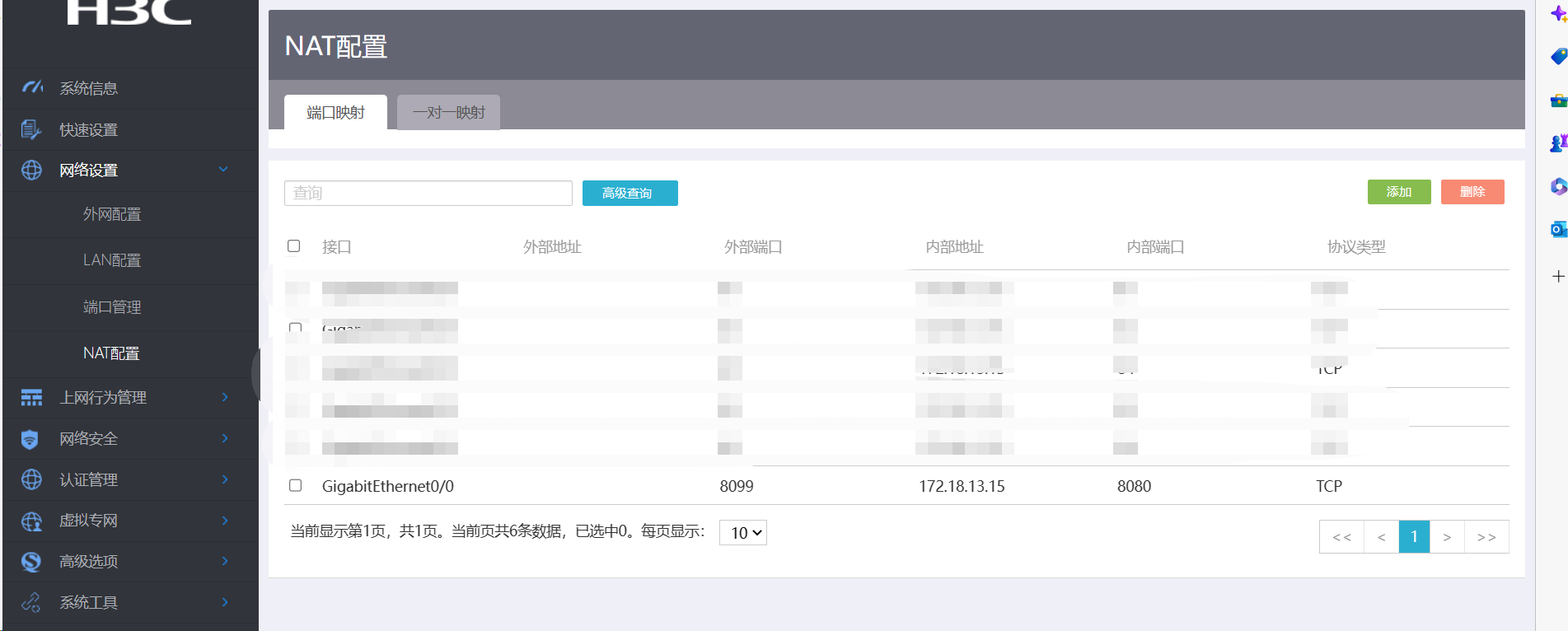
Task: Click the 快速设置 menu label
Action: point(89,130)
